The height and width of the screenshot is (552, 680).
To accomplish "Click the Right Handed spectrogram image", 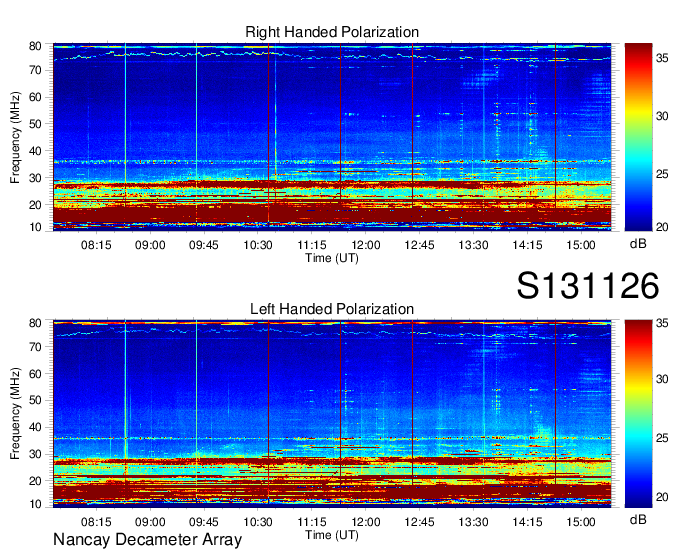I will coord(332,137).
